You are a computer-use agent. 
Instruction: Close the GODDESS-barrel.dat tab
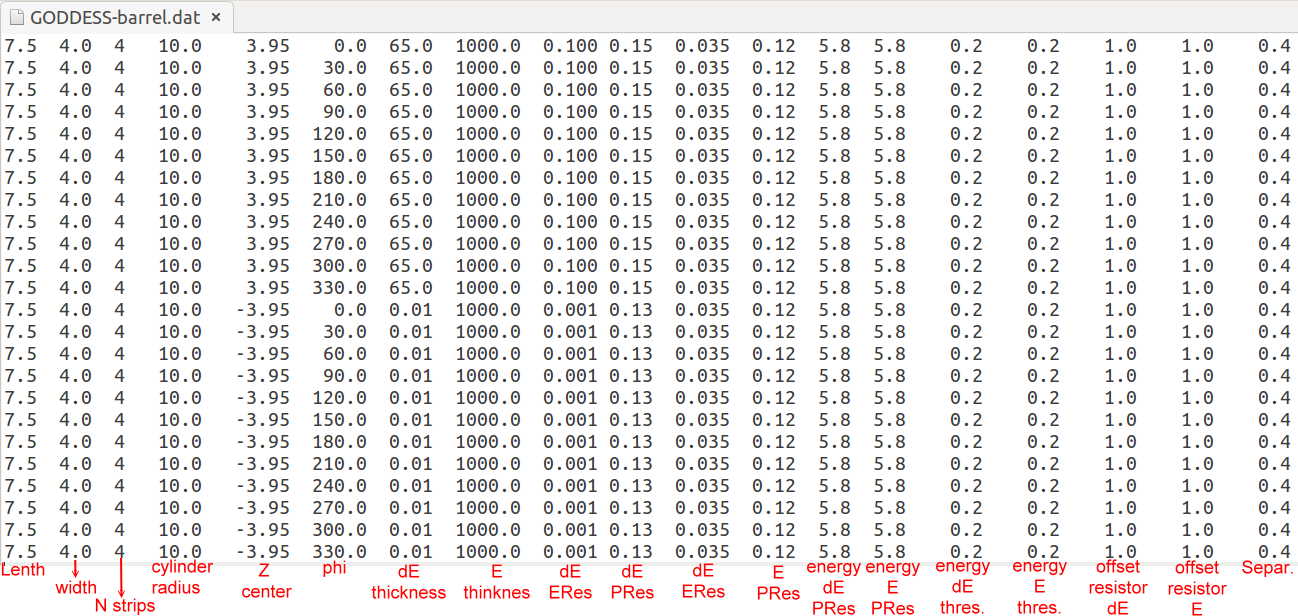click(x=216, y=18)
